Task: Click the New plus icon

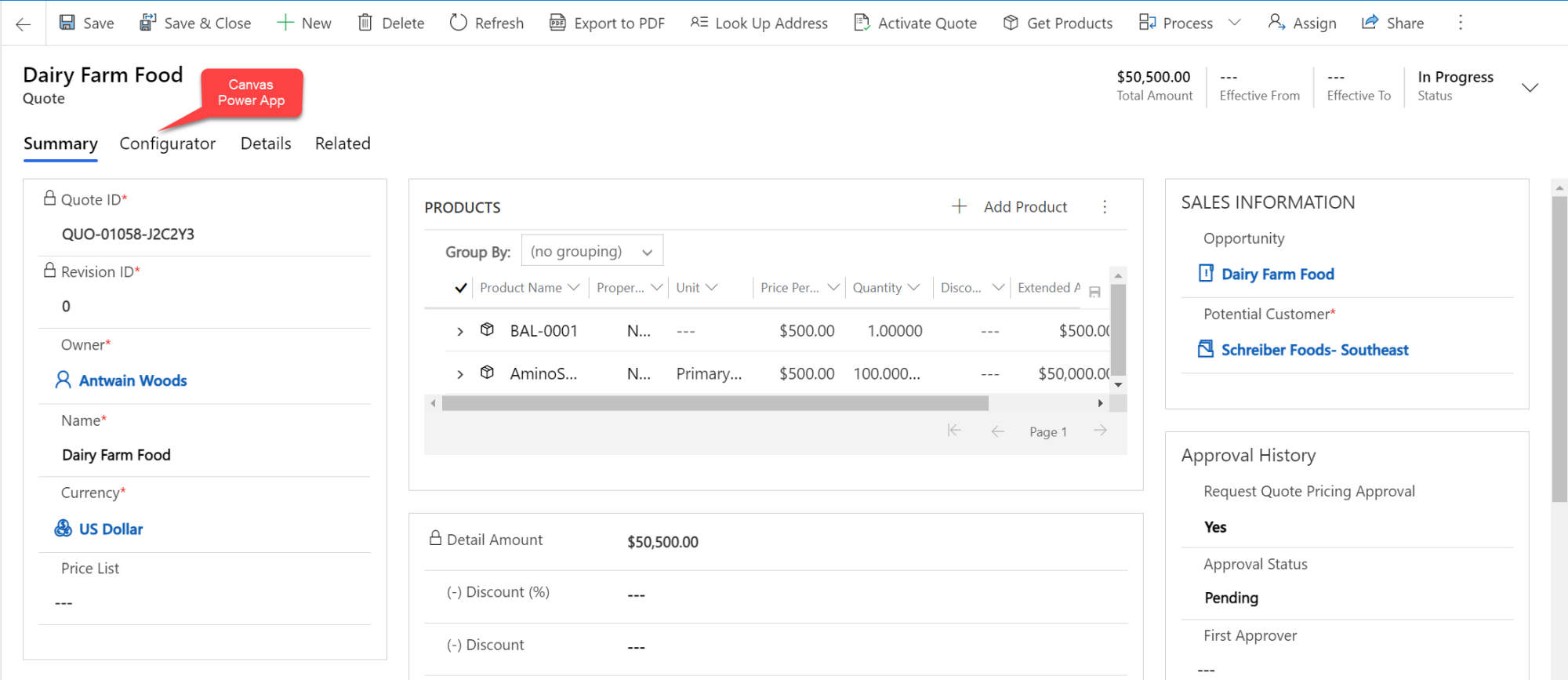Action: coord(285,23)
